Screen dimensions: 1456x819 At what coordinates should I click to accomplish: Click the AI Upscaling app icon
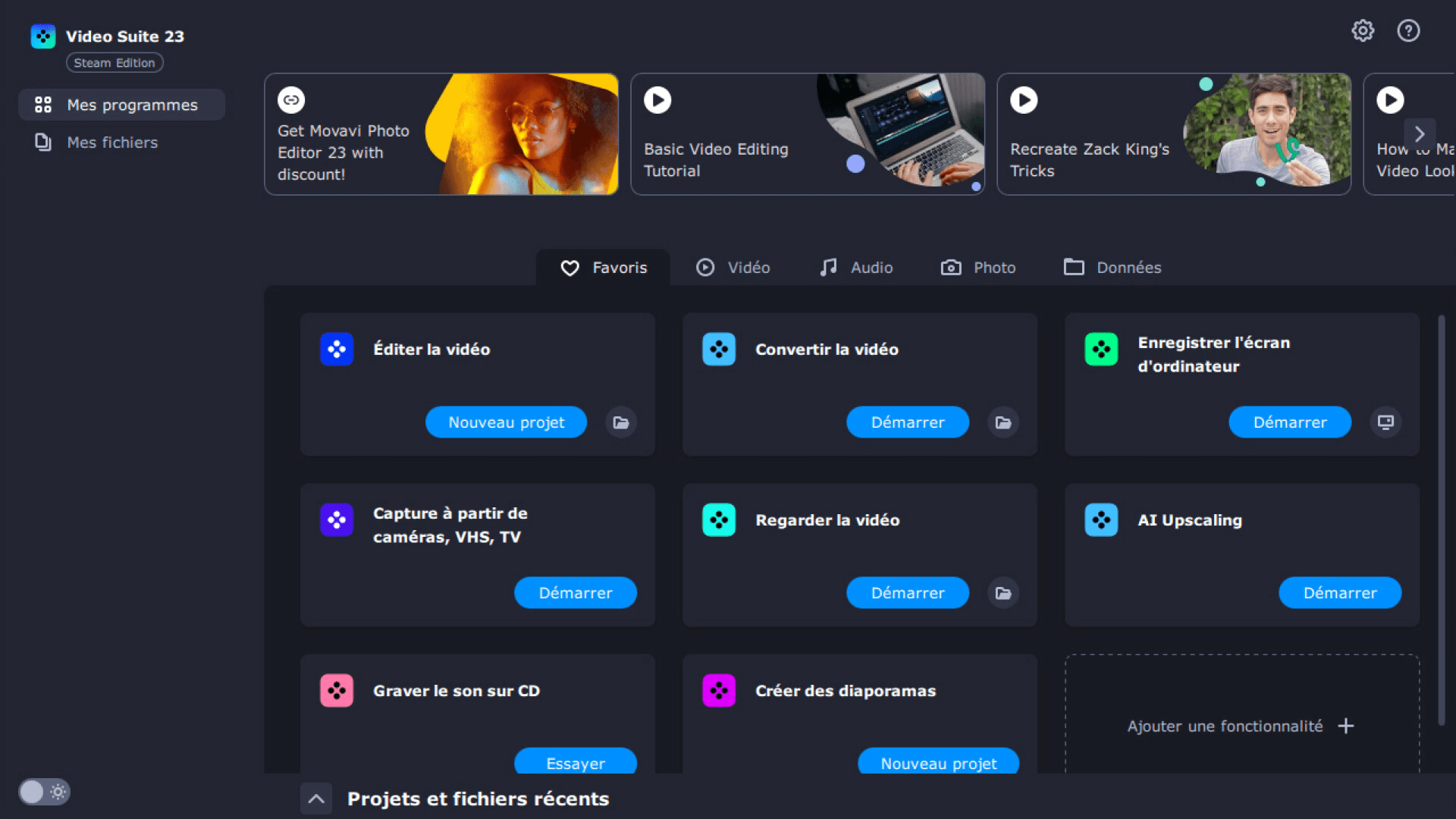pyautogui.click(x=1101, y=519)
